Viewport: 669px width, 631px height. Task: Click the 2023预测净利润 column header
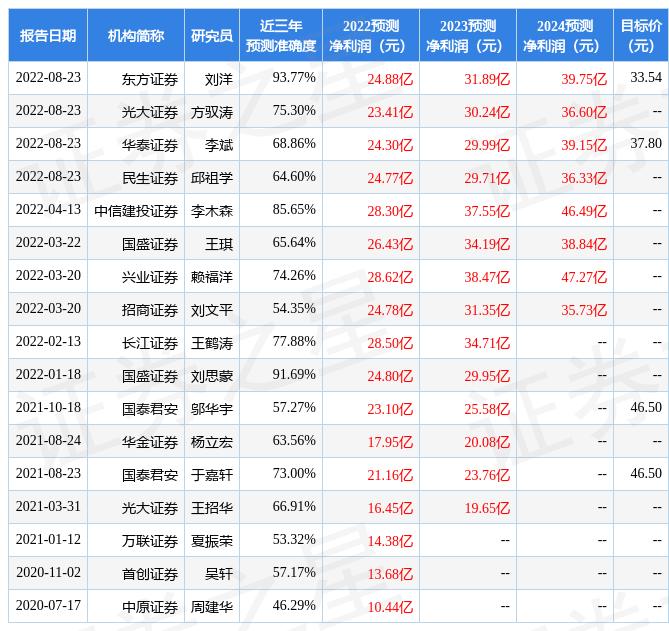coord(468,35)
